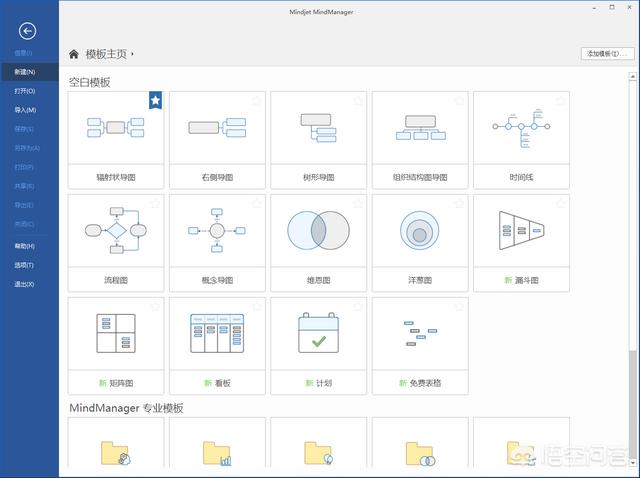Choose the 漏斗图 funnel chart template
The height and width of the screenshot is (478, 640).
tap(521, 243)
